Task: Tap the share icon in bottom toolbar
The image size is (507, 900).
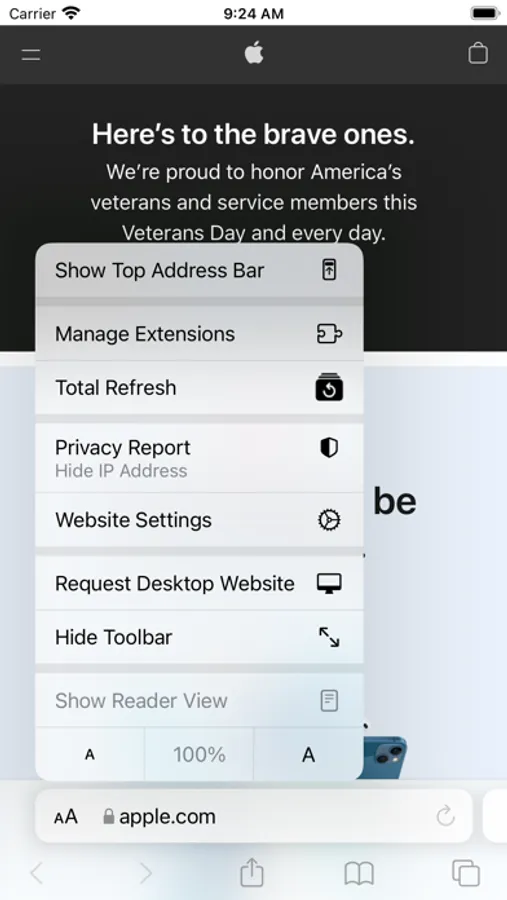Action: (251, 873)
